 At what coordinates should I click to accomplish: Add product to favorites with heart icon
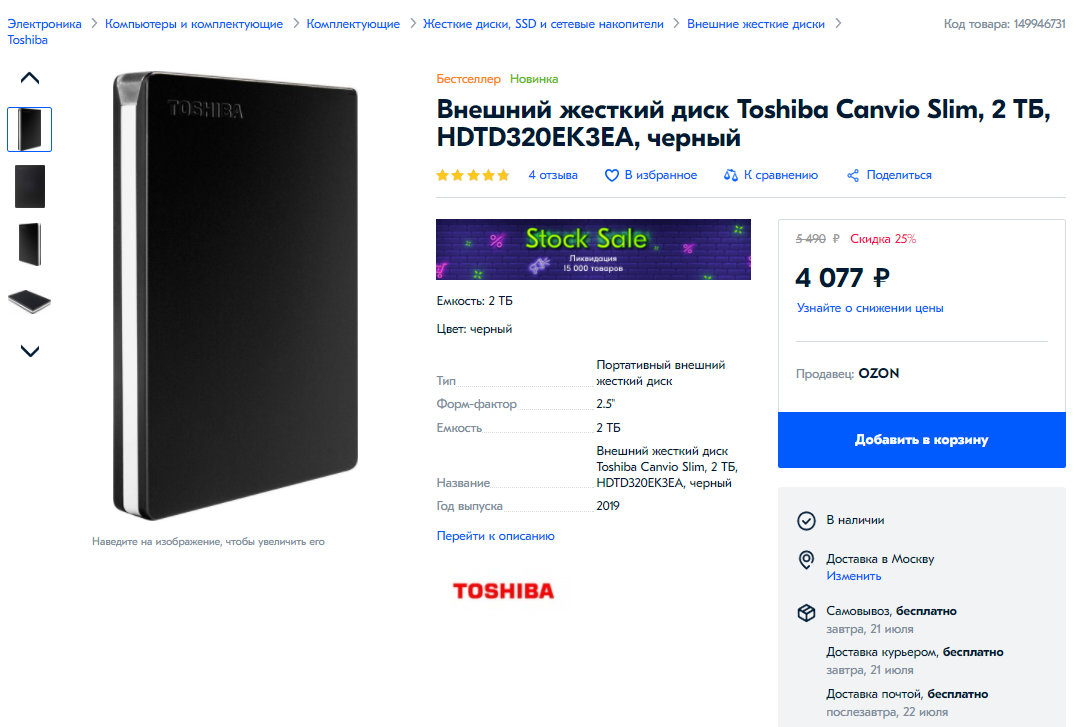[611, 175]
